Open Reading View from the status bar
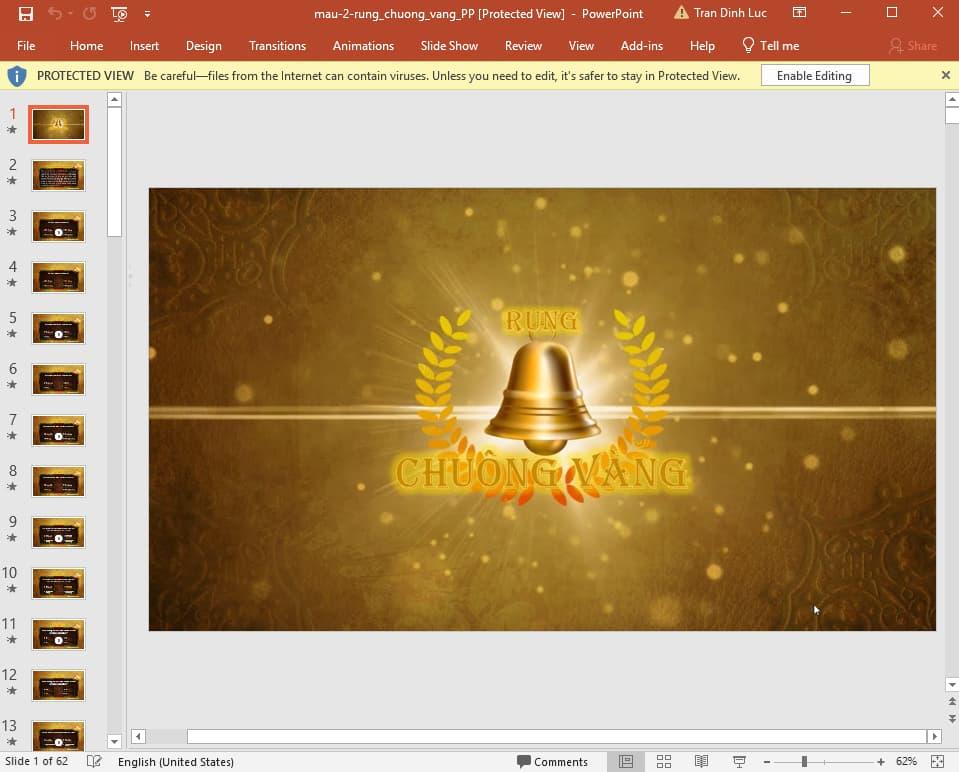Screen dimensions: 959x772 [x=700, y=761]
